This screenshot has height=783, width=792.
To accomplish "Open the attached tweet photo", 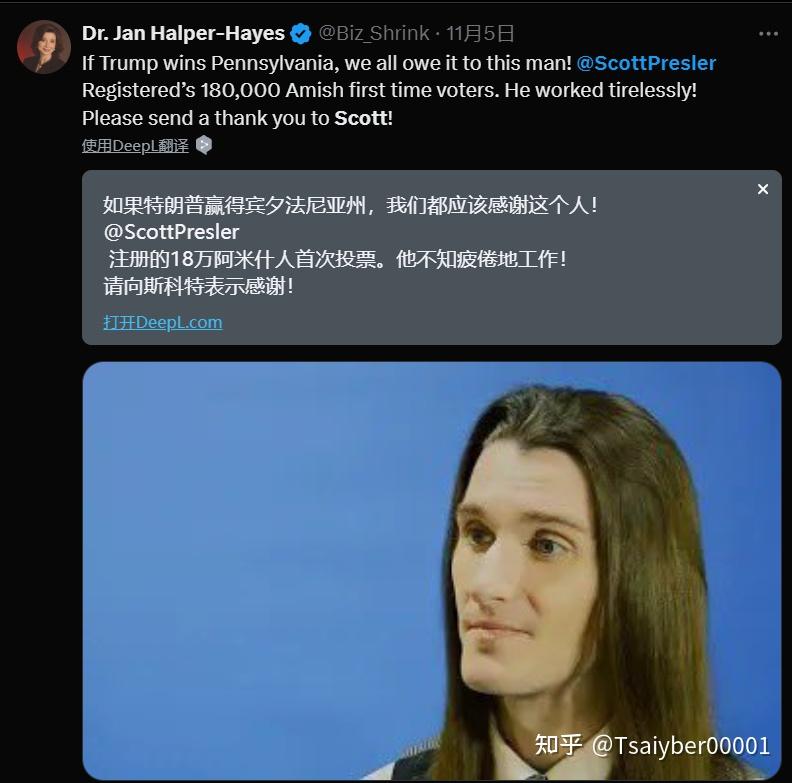I will (432, 571).
